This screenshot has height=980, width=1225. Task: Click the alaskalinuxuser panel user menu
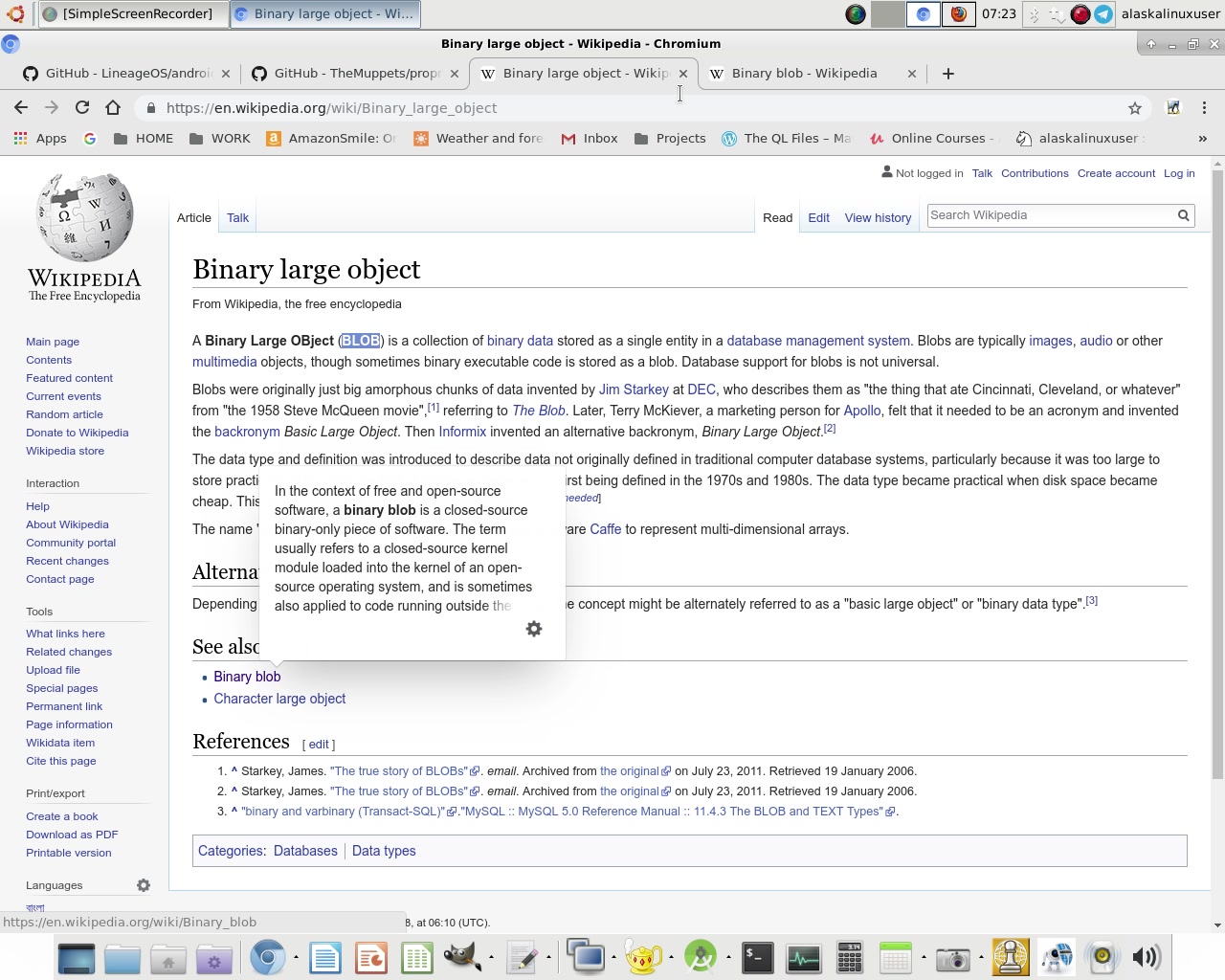pos(1169,14)
